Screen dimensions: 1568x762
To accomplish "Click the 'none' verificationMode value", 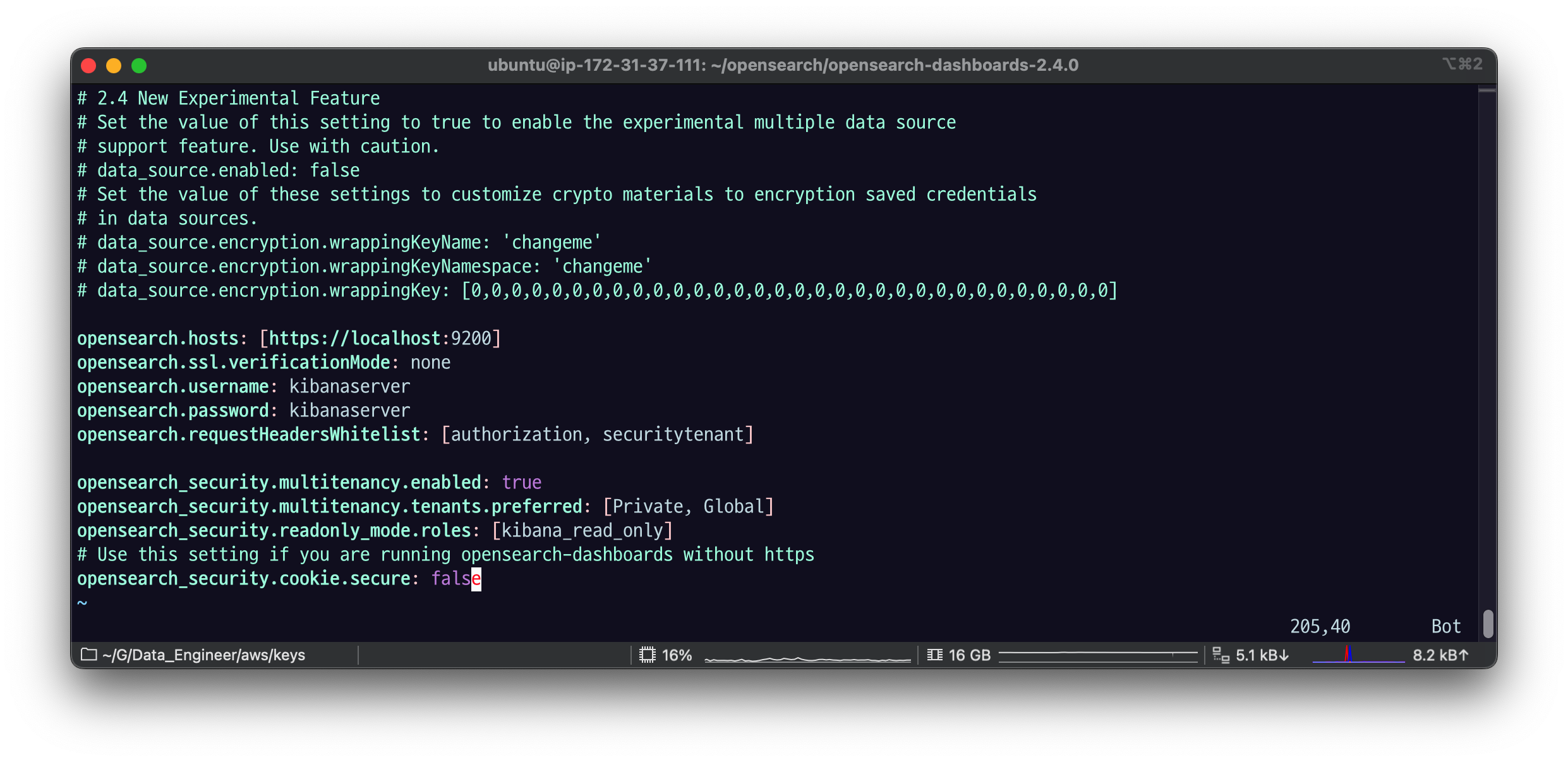I will [430, 363].
